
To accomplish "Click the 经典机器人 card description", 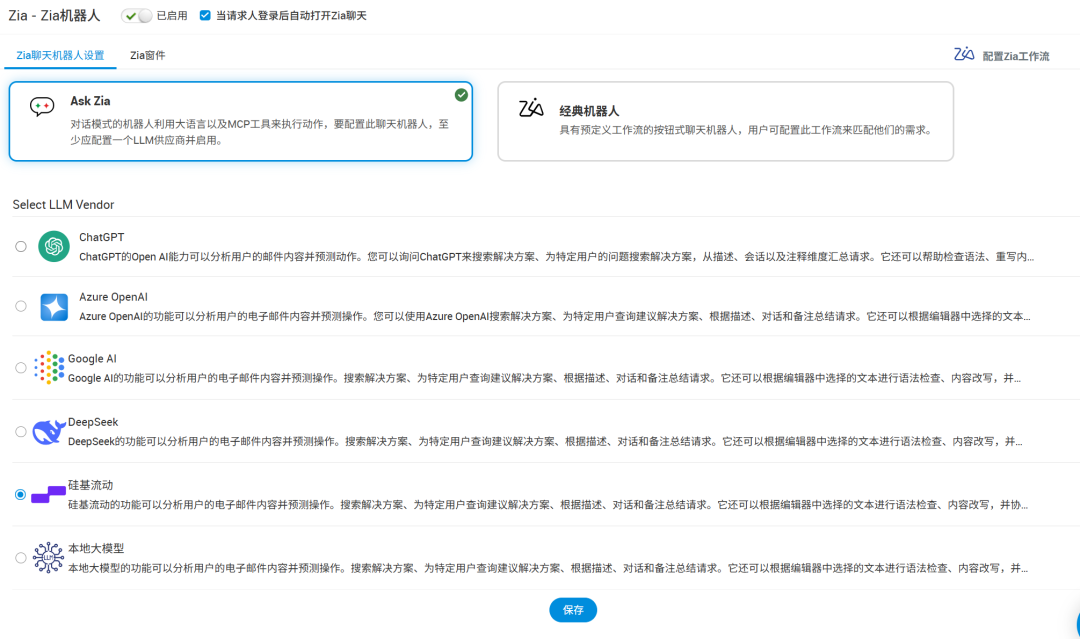I will (746, 129).
